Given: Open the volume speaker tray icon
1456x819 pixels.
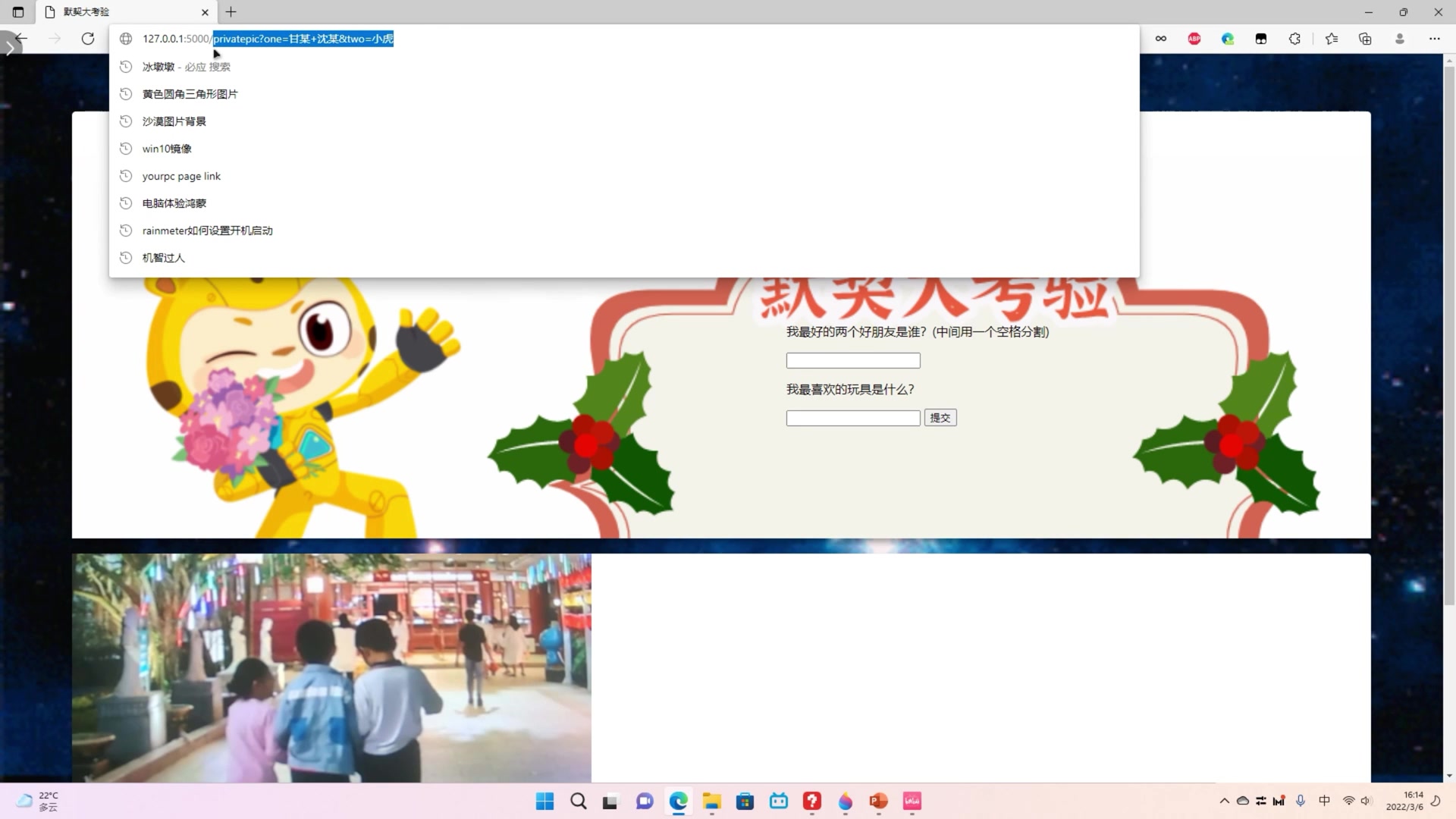Looking at the screenshot, I should tap(1367, 802).
